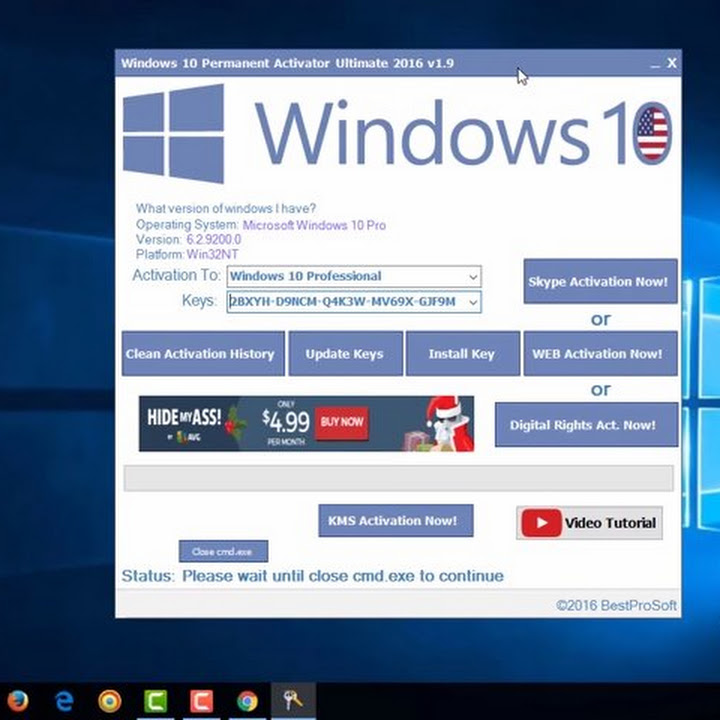Expand the Activation To dropdown arrow
This screenshot has width=720, height=720.
click(473, 276)
